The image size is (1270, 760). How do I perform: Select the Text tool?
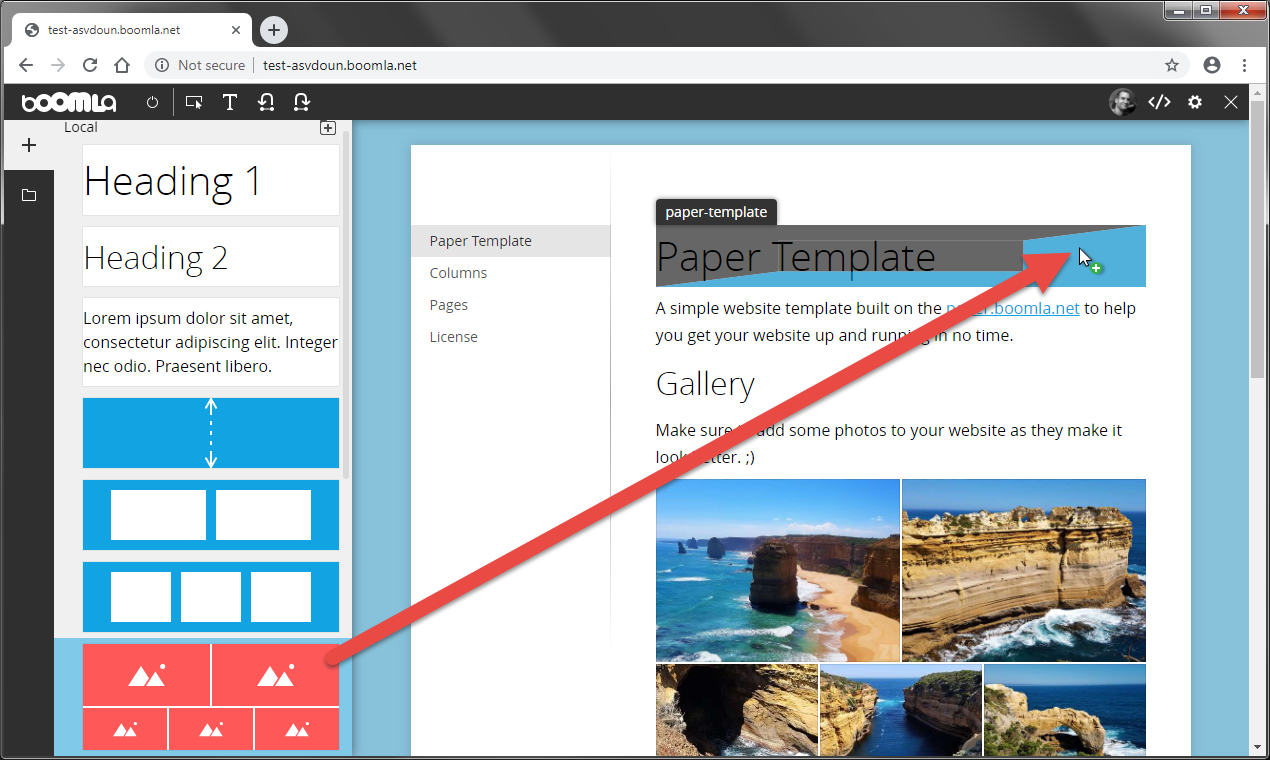230,102
